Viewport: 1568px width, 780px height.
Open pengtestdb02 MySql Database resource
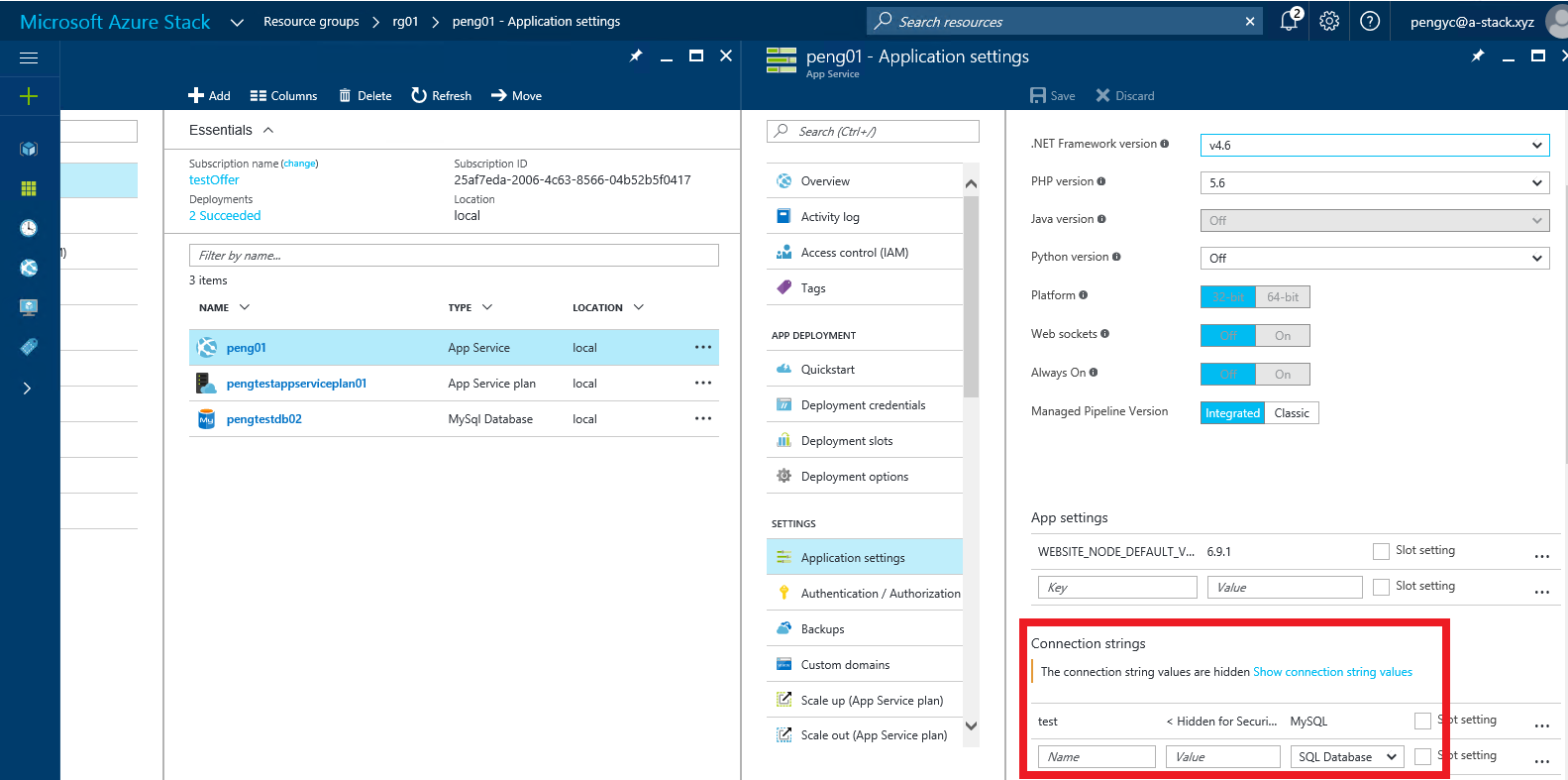[263, 419]
